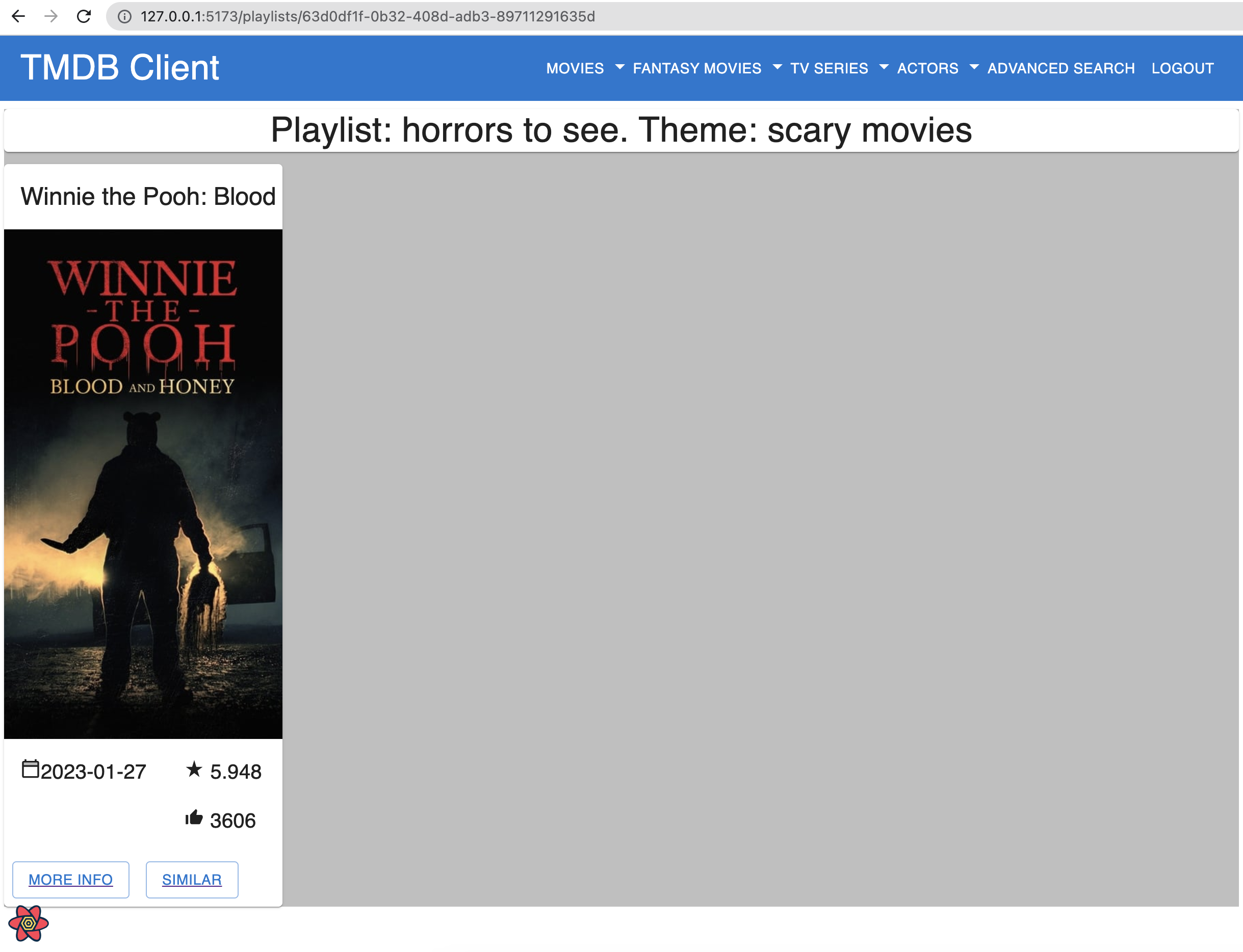Click the TMDB Client title
This screenshot has width=1243, height=952.
120,67
